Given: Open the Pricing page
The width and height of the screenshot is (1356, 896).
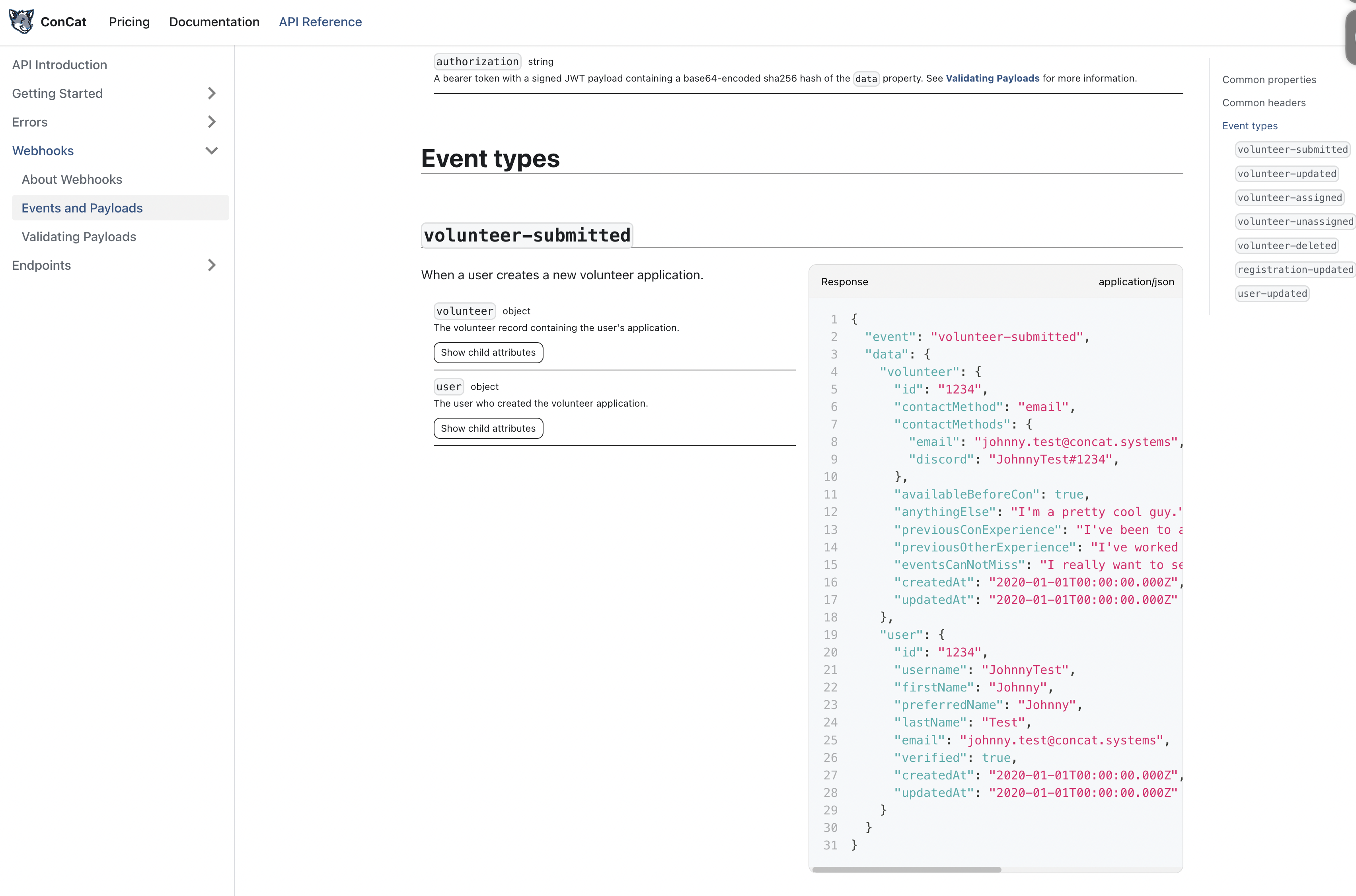Looking at the screenshot, I should pos(129,22).
